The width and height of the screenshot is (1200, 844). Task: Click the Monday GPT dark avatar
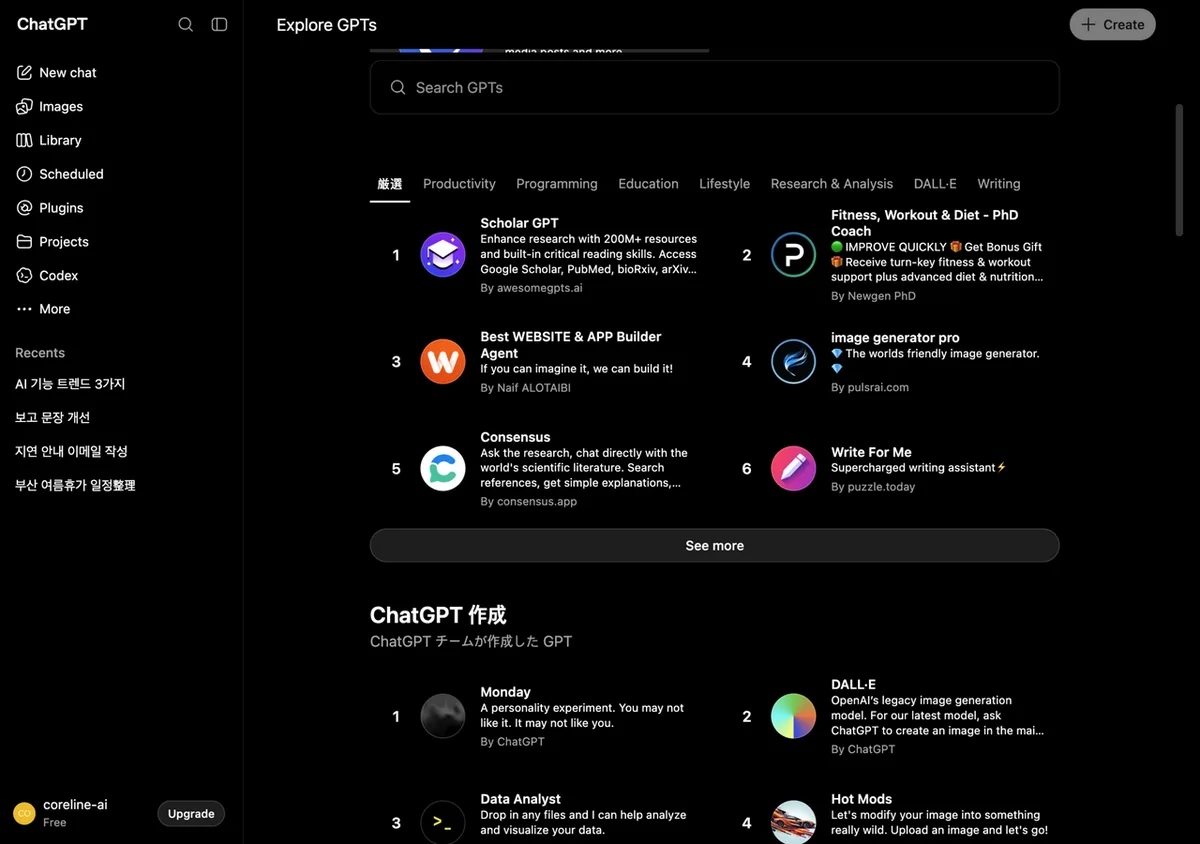pos(443,716)
